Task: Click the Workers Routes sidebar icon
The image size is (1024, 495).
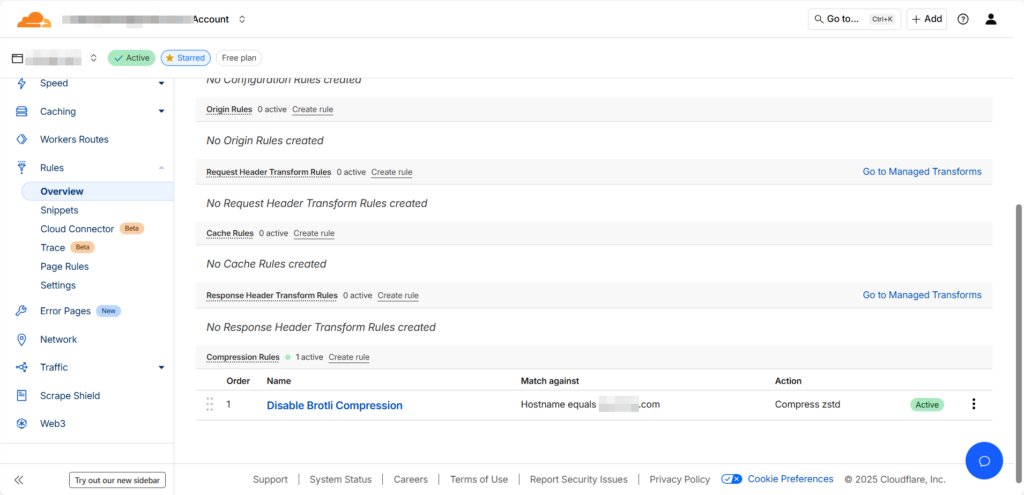Action: click(21, 140)
